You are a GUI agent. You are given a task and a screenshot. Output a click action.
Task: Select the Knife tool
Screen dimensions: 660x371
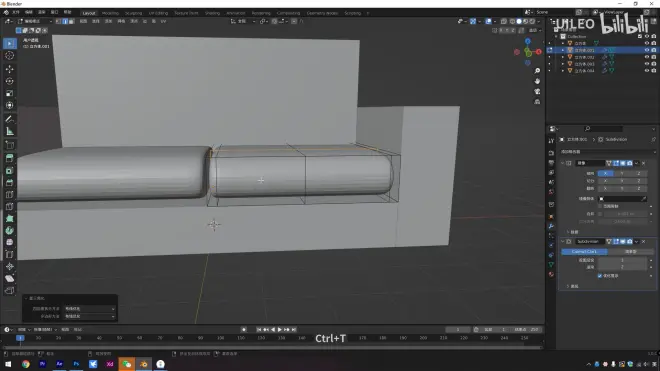tap(10, 207)
